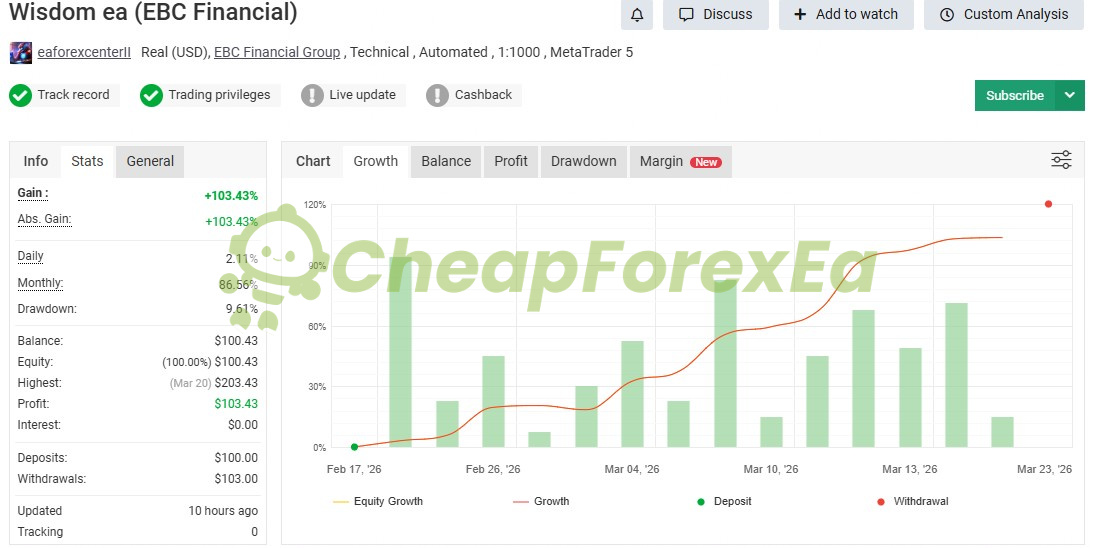This screenshot has height=548, width=1096.
Task: Click the Updated 10 hours ago value
Action: [x=223, y=511]
